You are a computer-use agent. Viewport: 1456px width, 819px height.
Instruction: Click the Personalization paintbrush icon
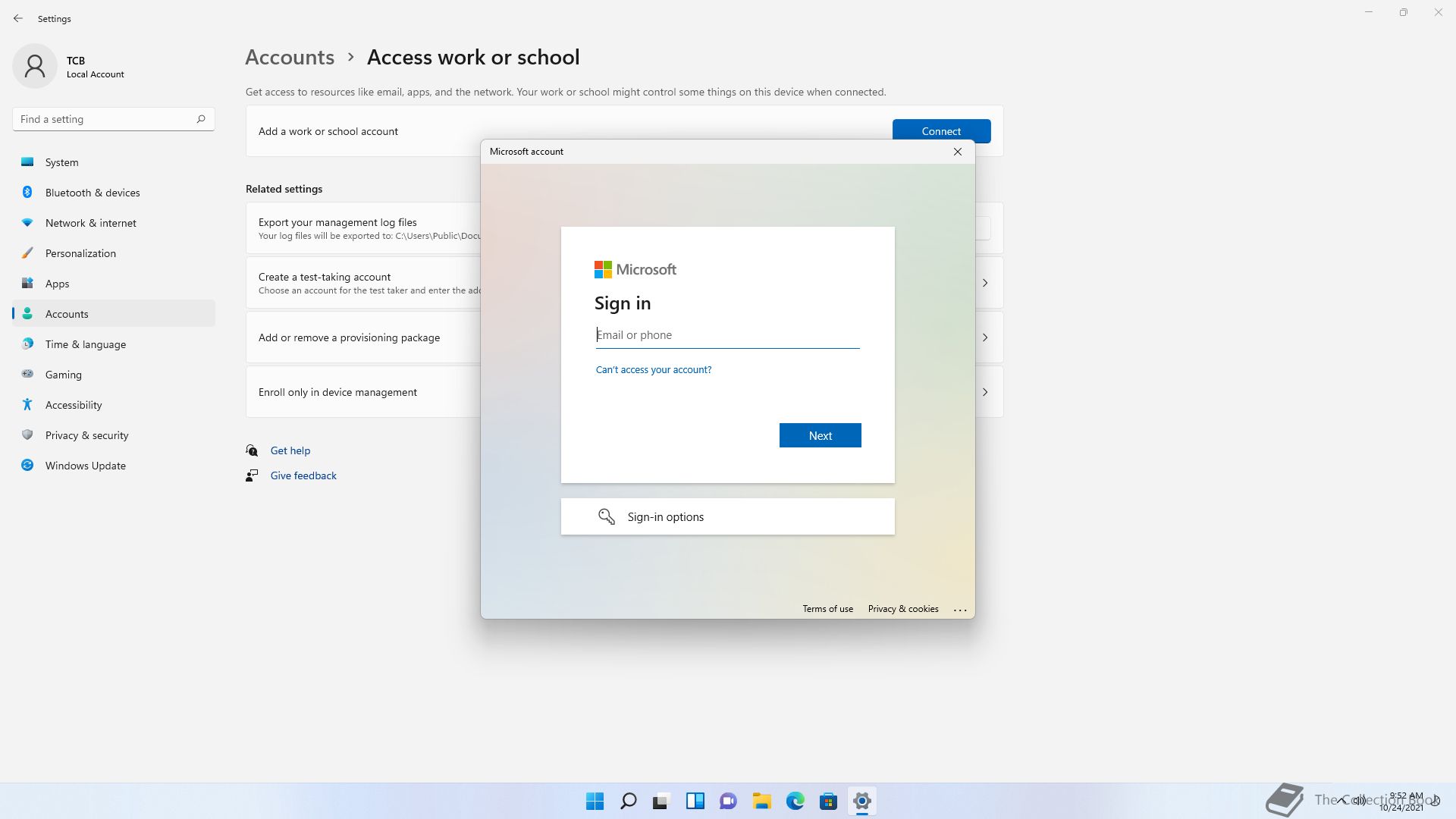click(27, 253)
